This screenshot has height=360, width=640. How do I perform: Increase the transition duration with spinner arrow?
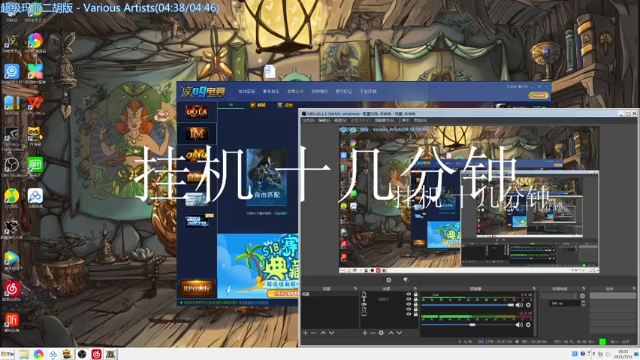583,302
